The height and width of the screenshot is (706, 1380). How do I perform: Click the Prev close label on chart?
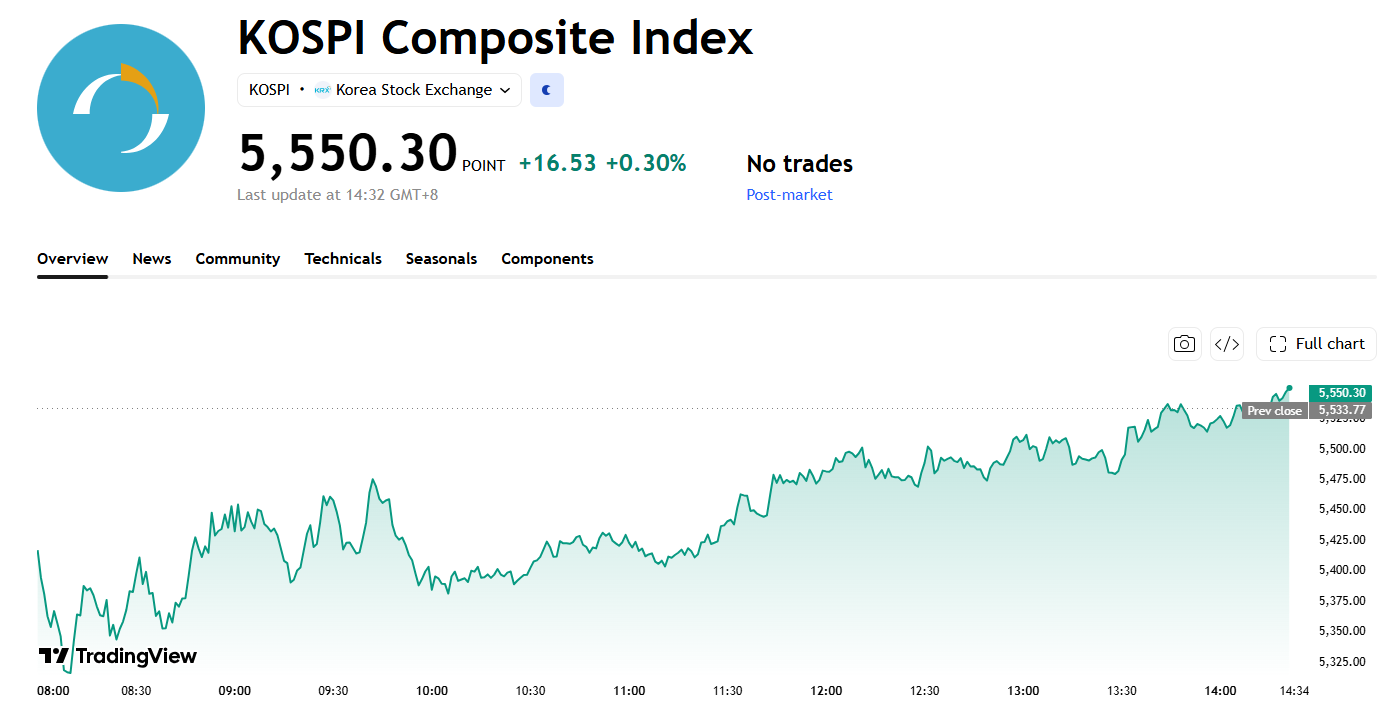pyautogui.click(x=1275, y=411)
